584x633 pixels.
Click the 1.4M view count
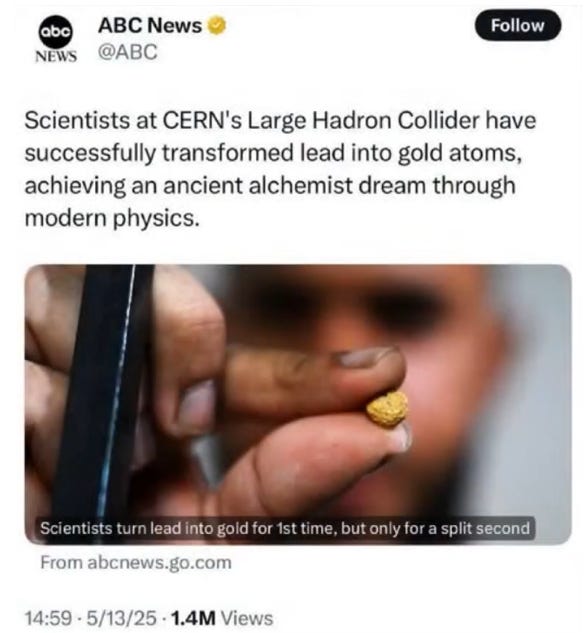point(193,618)
